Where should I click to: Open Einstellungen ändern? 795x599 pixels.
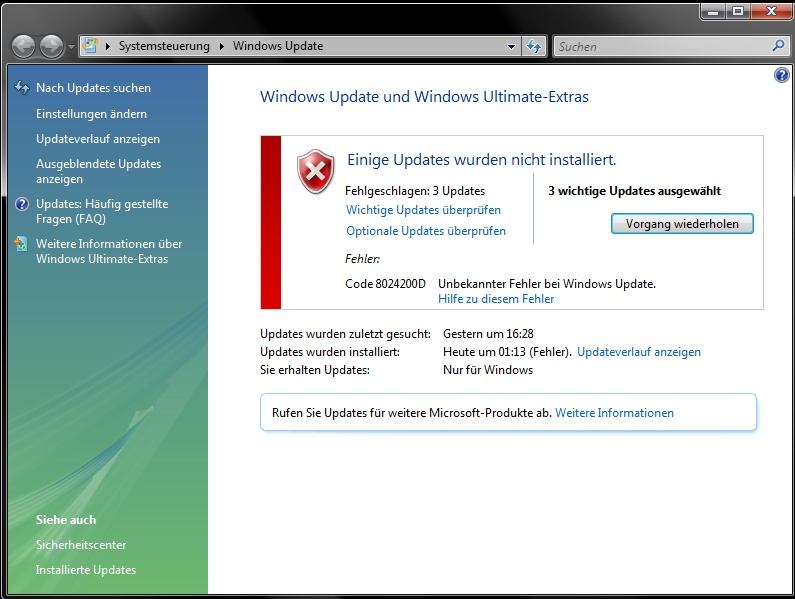pos(91,114)
